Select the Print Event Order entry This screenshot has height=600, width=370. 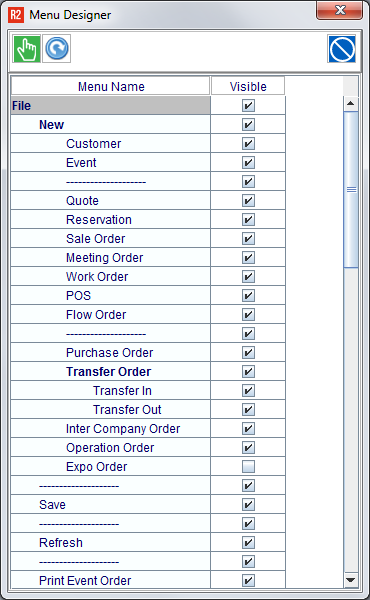pyautogui.click(x=111, y=580)
